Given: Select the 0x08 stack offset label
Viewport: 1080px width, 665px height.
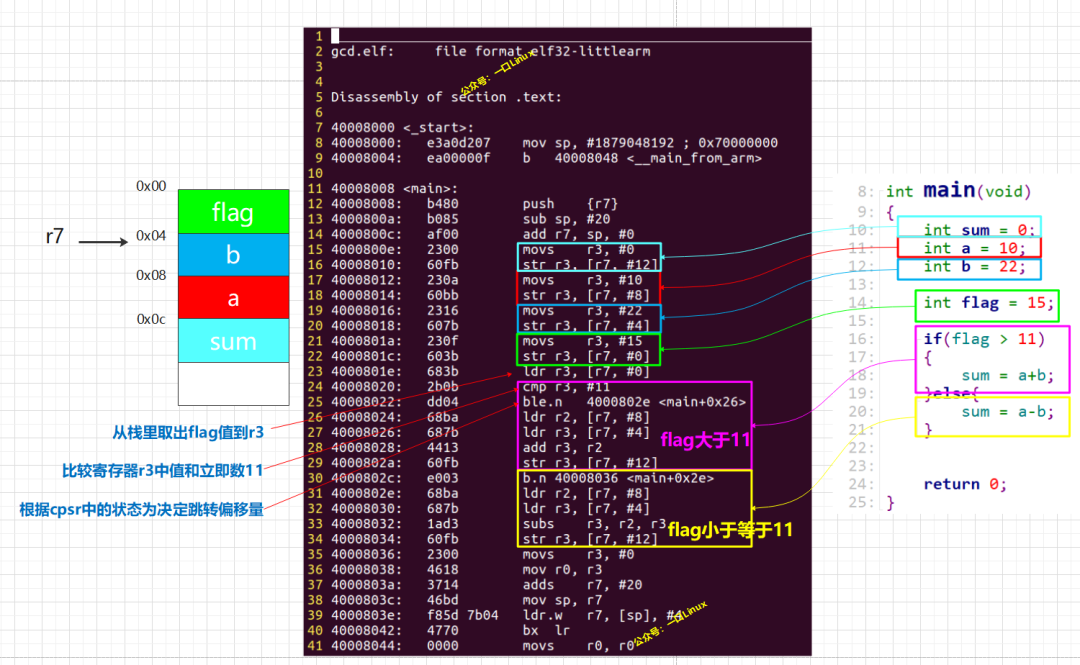Looking at the screenshot, I should pyautogui.click(x=151, y=276).
